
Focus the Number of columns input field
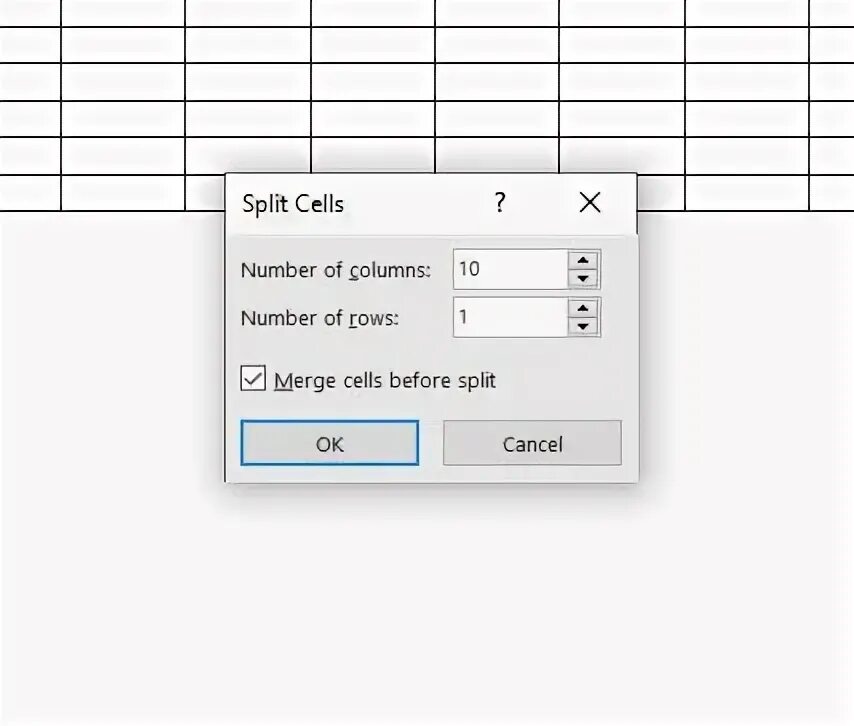coord(509,269)
